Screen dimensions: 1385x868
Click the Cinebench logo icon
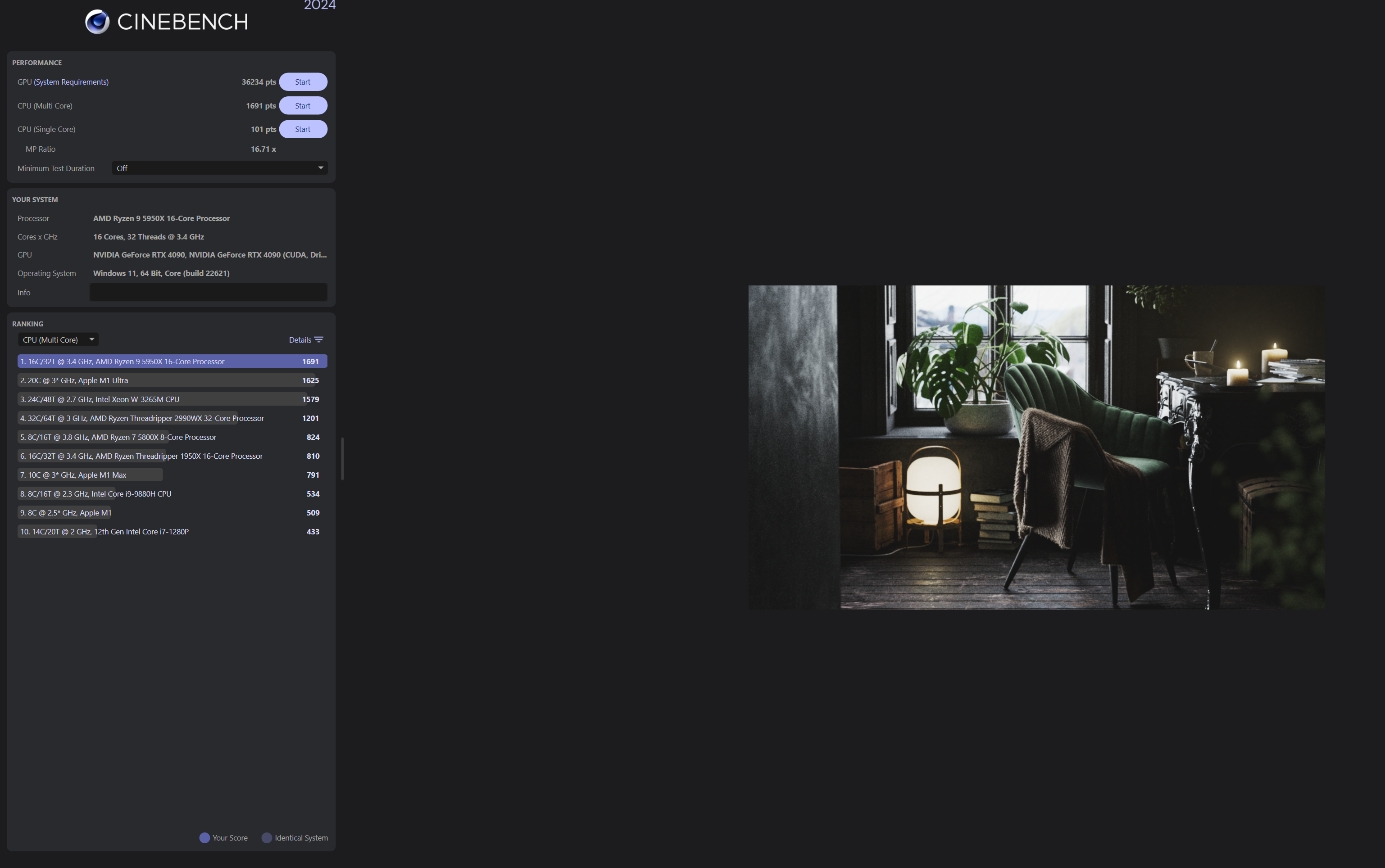pyautogui.click(x=97, y=22)
